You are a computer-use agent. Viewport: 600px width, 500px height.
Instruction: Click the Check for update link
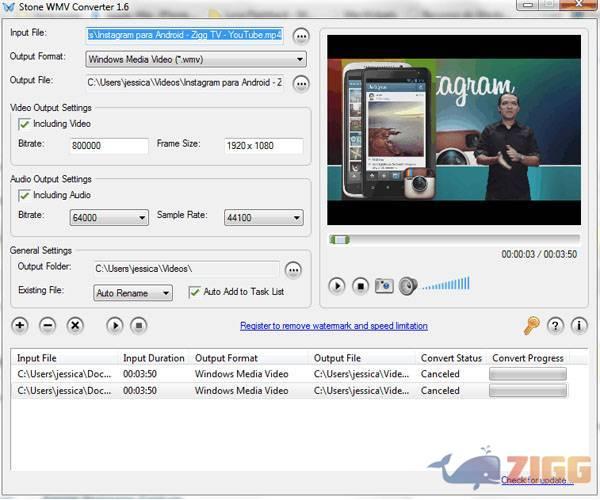pos(537,480)
